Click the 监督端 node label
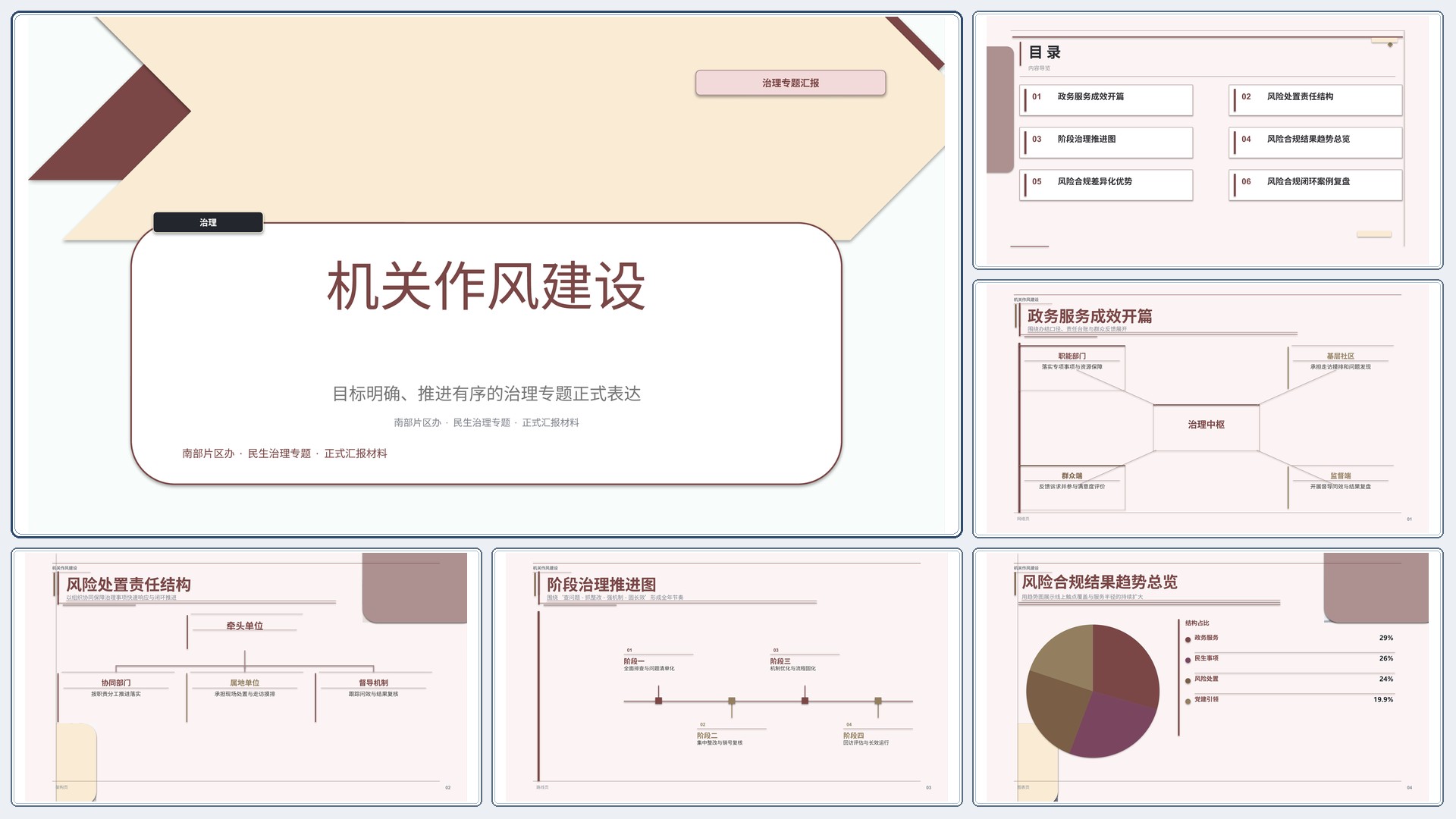Image resolution: width=1456 pixels, height=819 pixels. tap(1340, 475)
